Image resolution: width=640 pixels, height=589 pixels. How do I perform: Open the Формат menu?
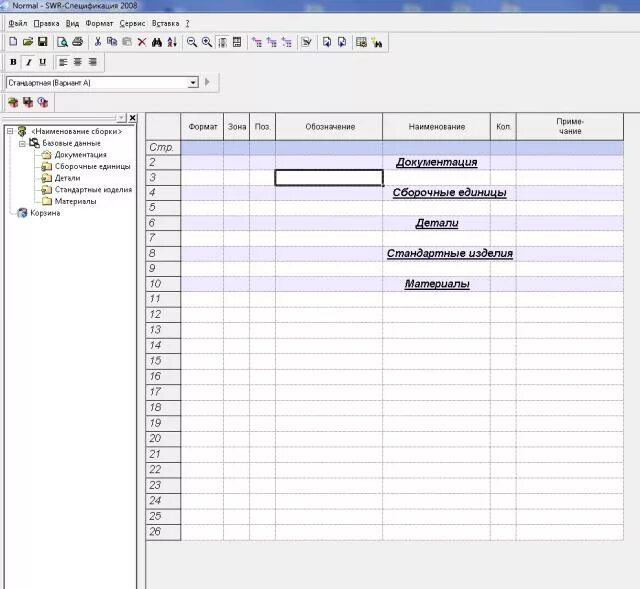(99, 24)
